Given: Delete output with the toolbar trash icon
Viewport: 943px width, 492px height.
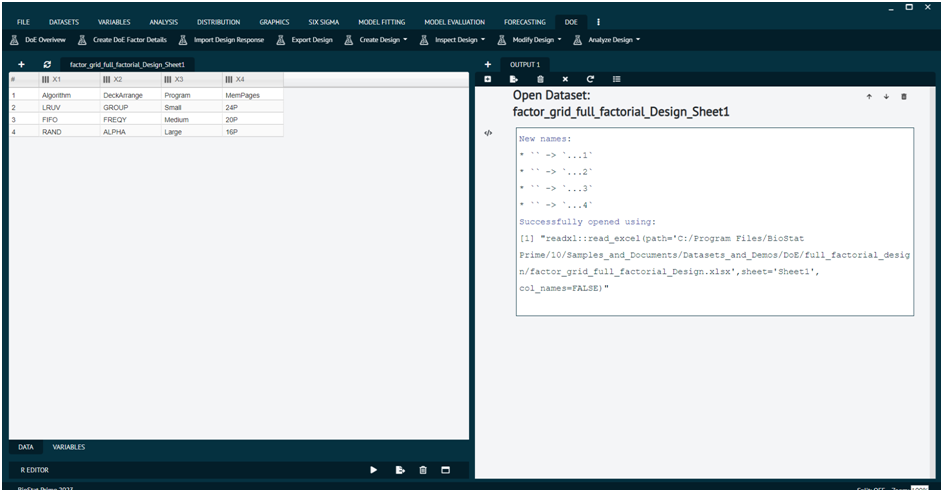Looking at the screenshot, I should point(540,79).
